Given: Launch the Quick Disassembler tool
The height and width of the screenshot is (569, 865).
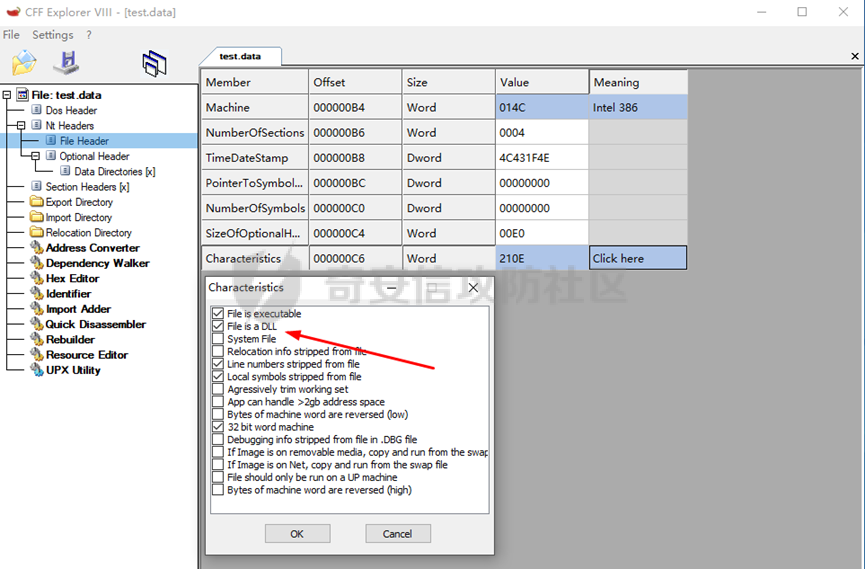Looking at the screenshot, I should (x=95, y=324).
